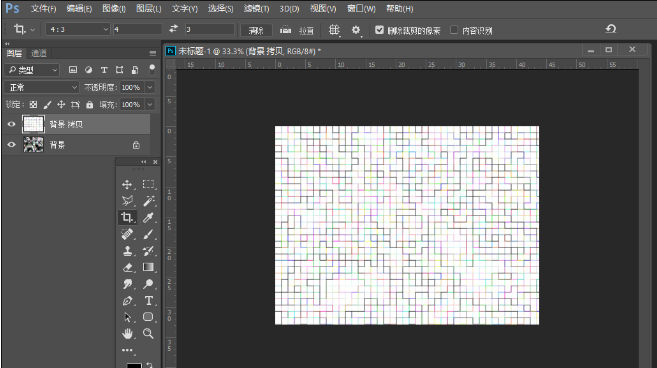This screenshot has width=657, height=368.
Task: Open the 4:3 crop ratio dropdown
Action: [78, 29]
